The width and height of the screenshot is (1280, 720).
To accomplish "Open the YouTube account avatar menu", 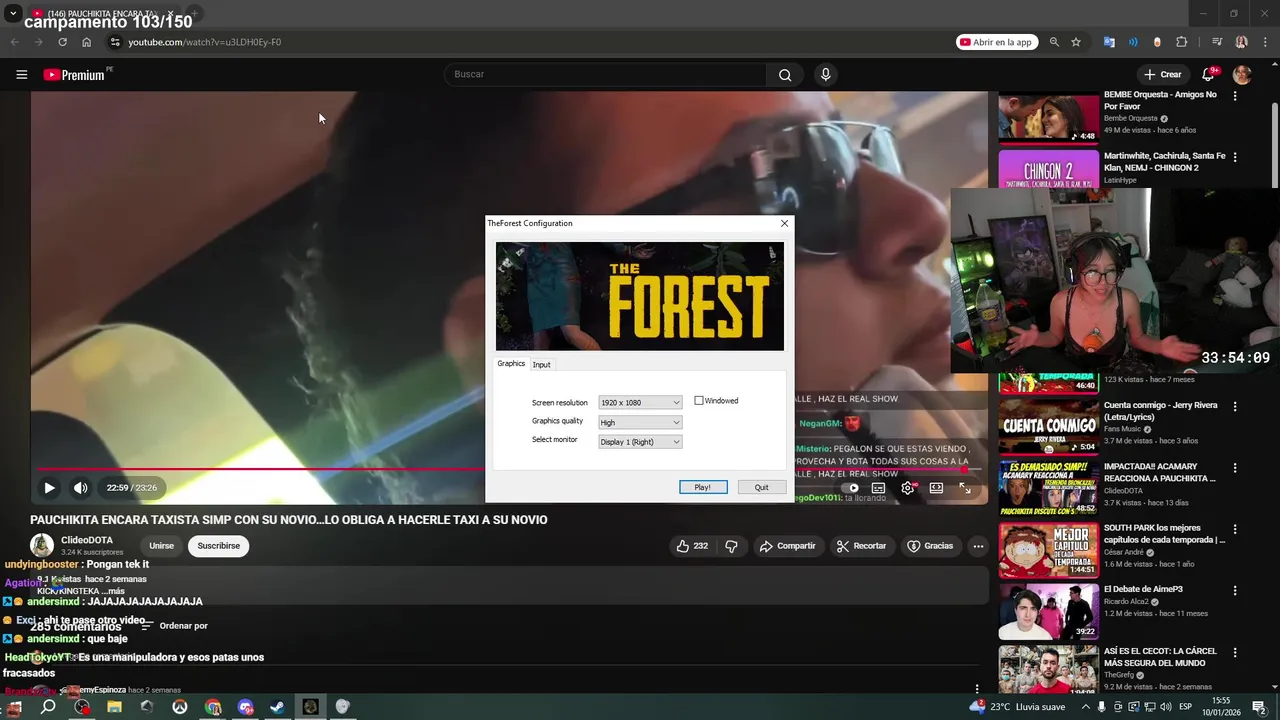I will click(1242, 74).
